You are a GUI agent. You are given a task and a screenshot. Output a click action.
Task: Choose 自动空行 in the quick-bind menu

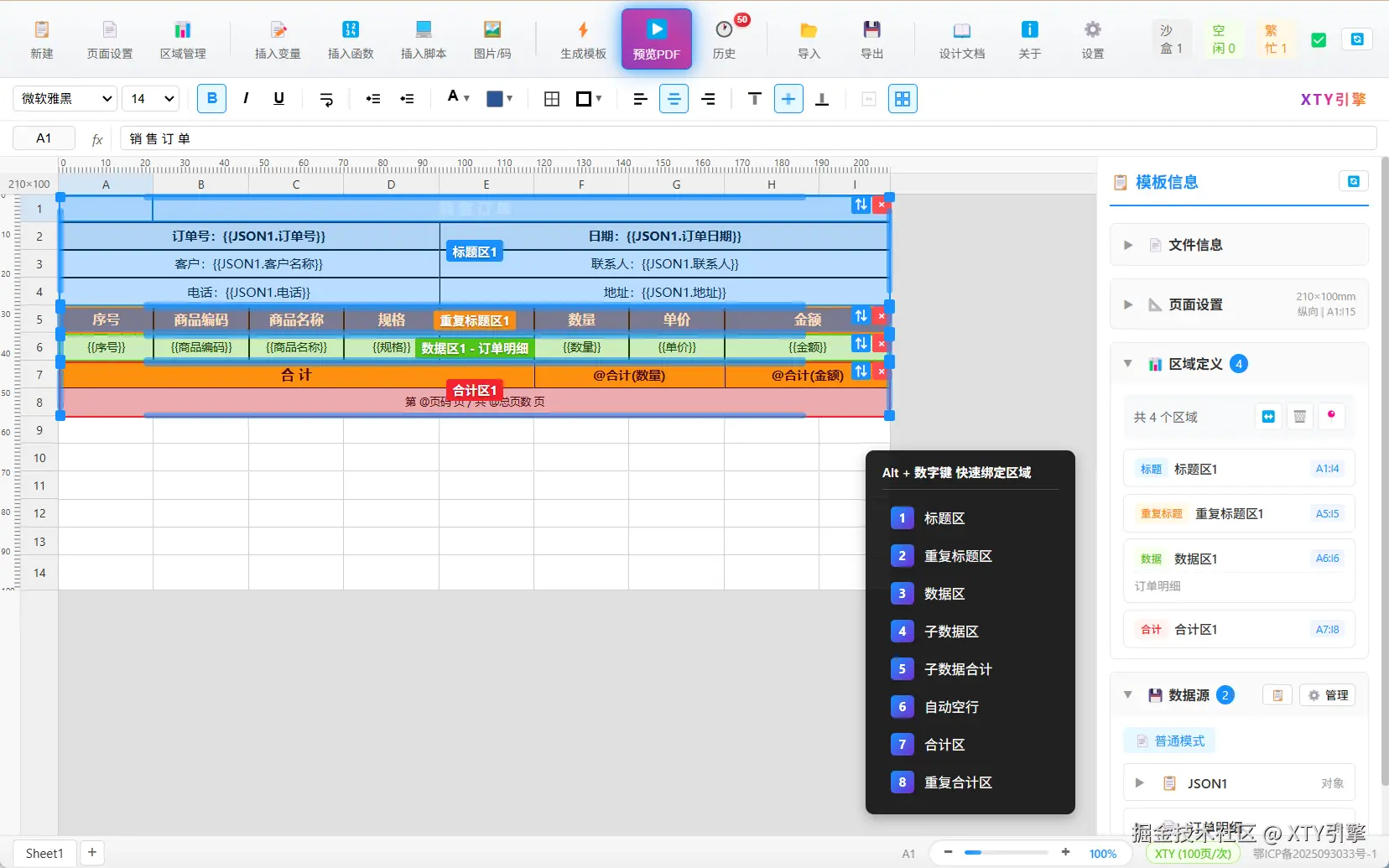(x=970, y=707)
